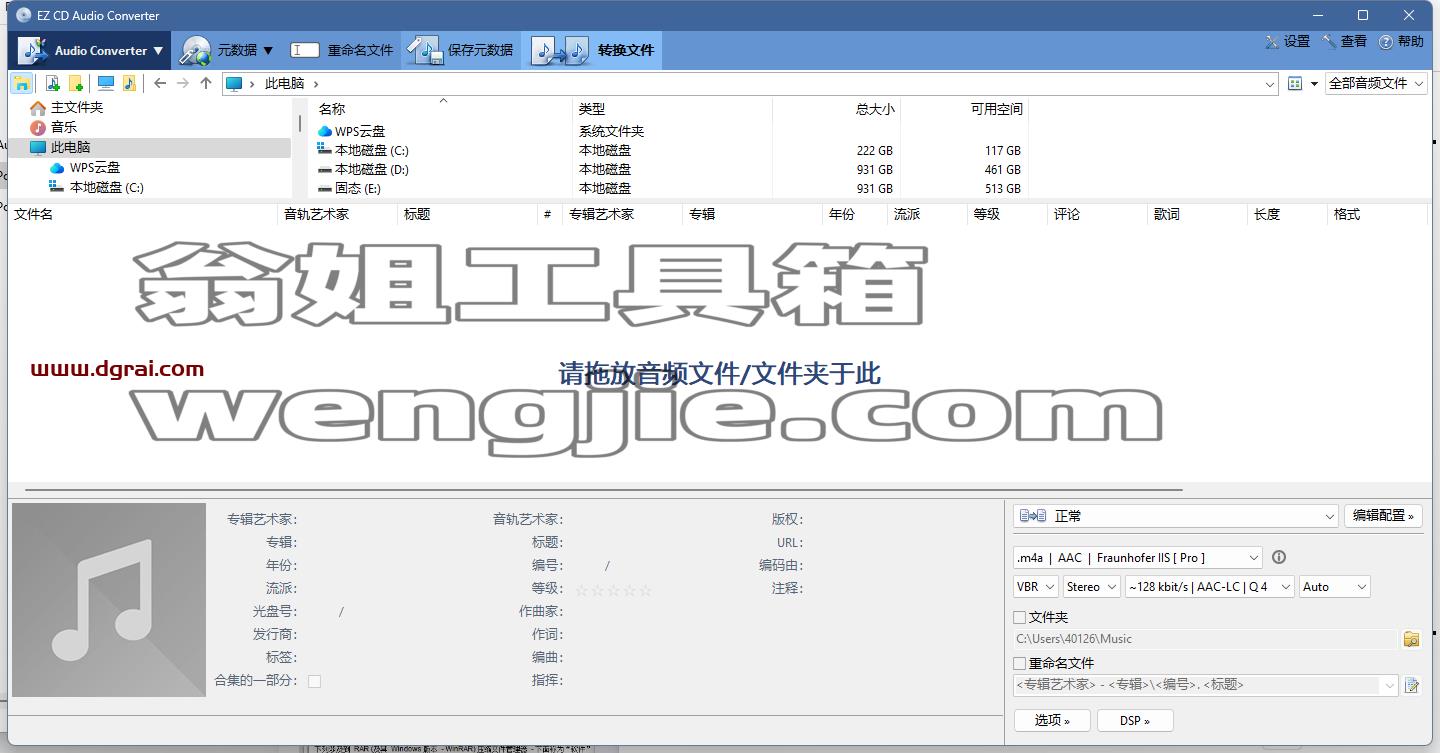The width and height of the screenshot is (1440, 753).
Task: Select 此电脑 in the folder tree
Action: (x=70, y=147)
